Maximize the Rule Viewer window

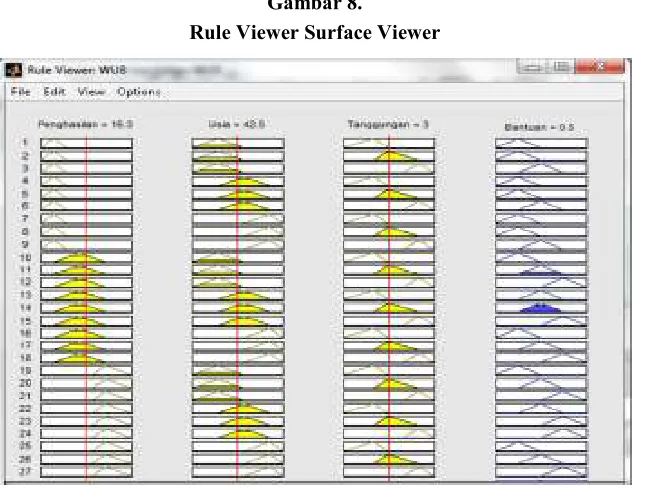point(561,66)
